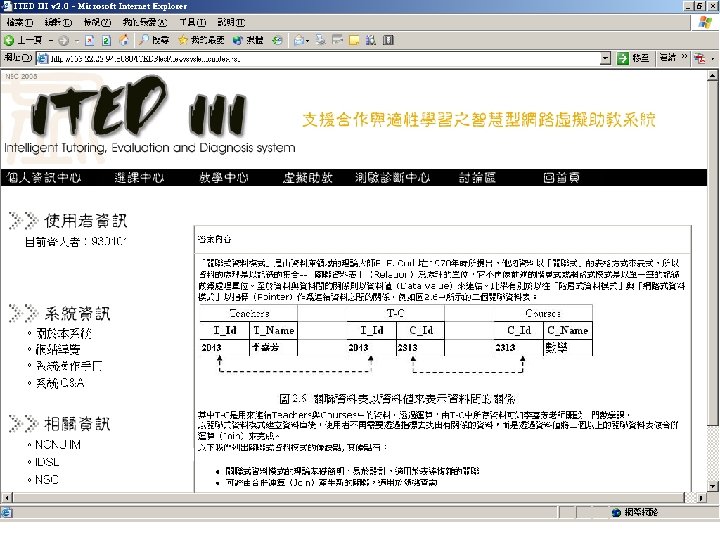Click the 相關資訊 section heading
This screenshot has height=540, width=720.
pyautogui.click(x=77, y=423)
